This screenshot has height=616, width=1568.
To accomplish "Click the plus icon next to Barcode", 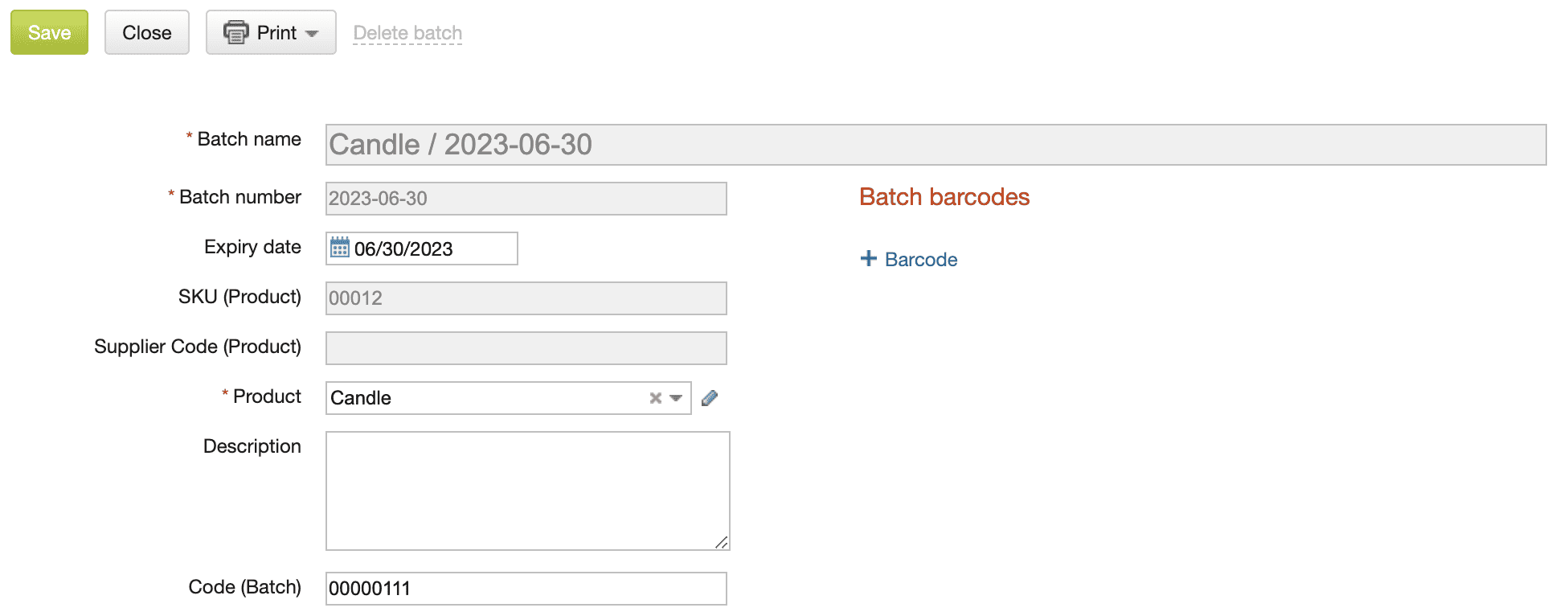I will 868,258.
